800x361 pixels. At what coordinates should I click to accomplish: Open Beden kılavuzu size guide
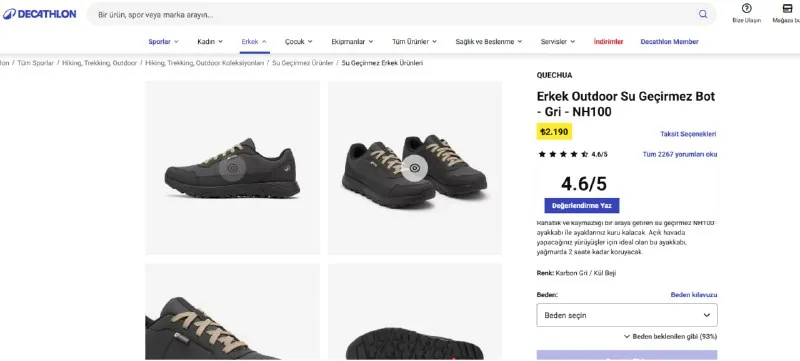[693, 295]
